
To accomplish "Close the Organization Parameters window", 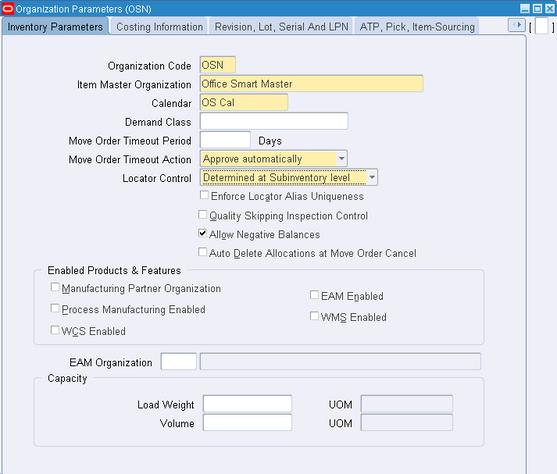I will pos(549,9).
